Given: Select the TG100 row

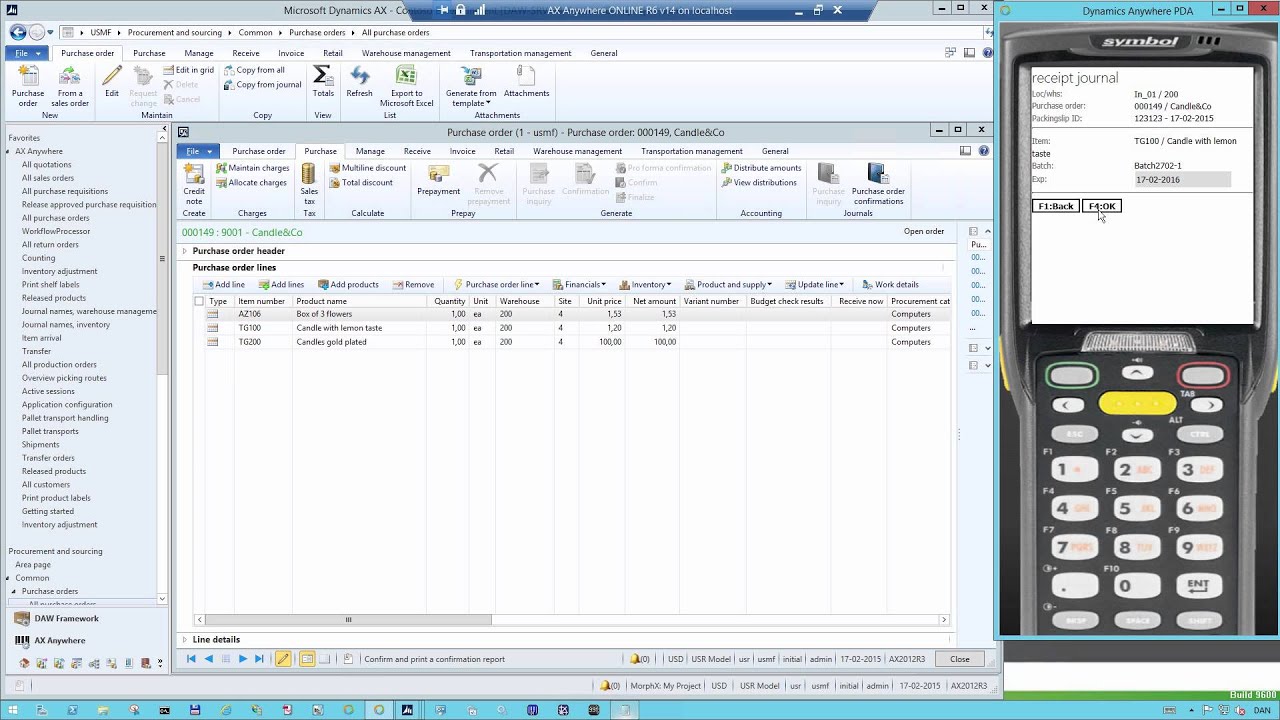Looking at the screenshot, I should tap(572, 328).
